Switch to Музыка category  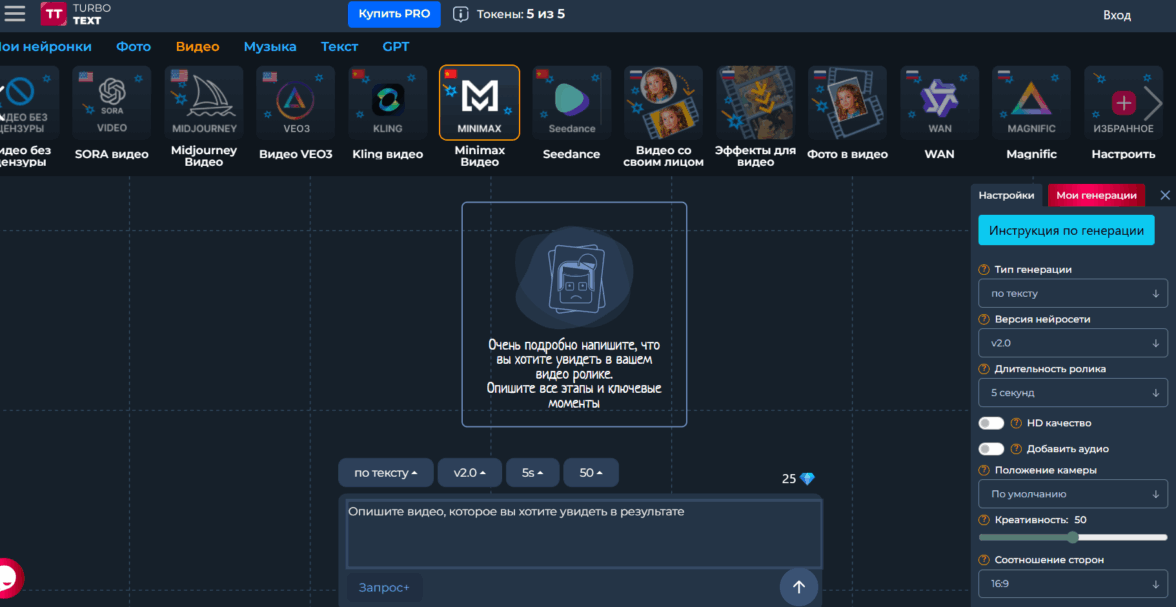[270, 47]
